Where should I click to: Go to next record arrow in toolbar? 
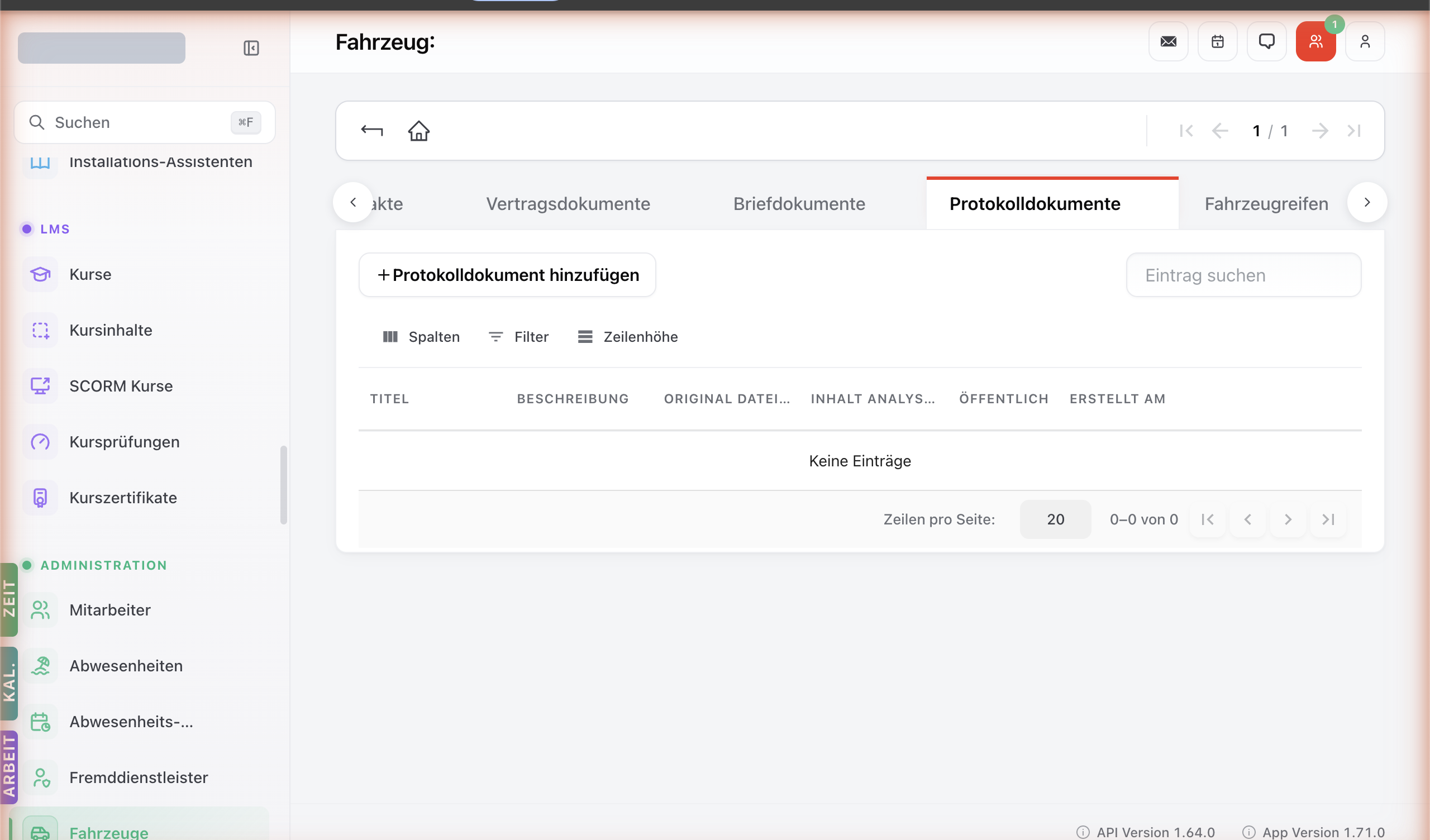pos(1320,131)
